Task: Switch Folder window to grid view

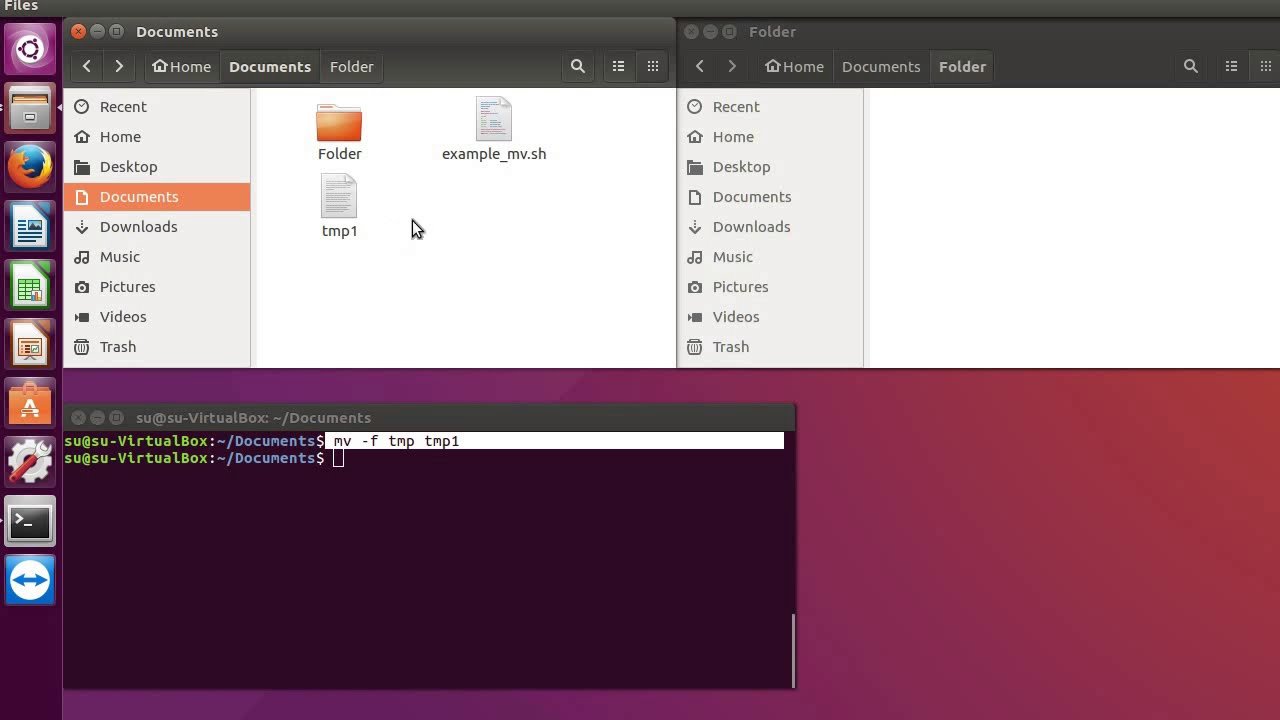Action: [x=1265, y=66]
